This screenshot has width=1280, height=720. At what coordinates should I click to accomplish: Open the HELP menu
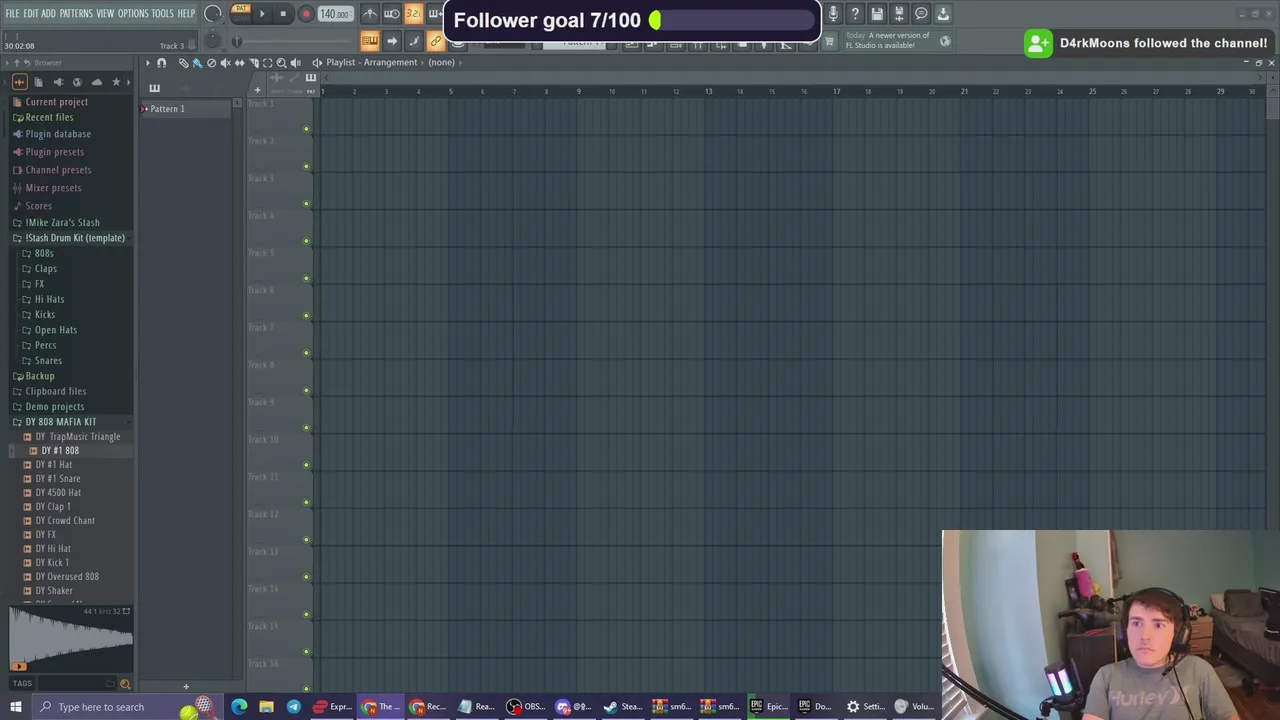(187, 14)
